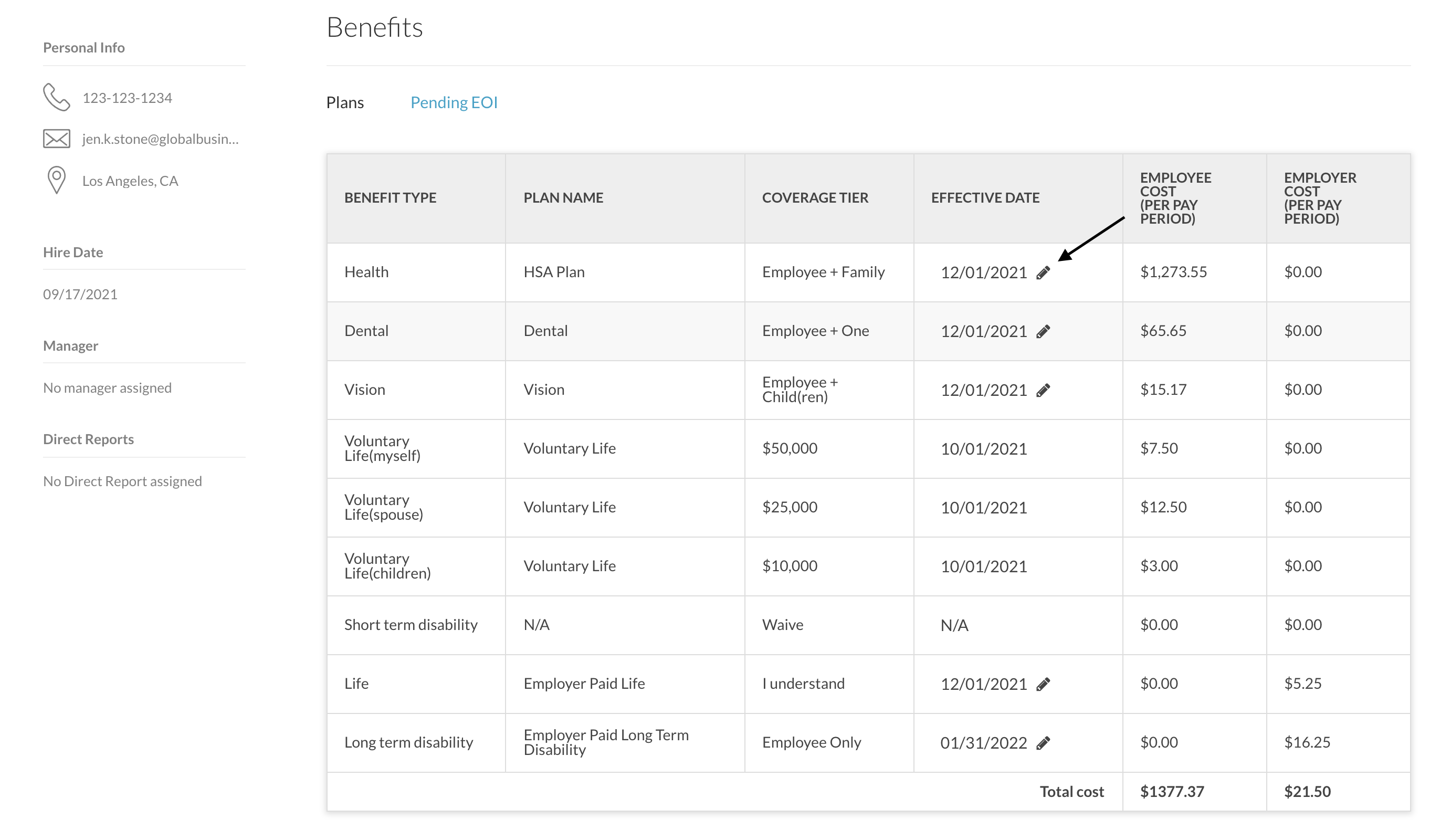Click the total employee cost $1377.37
1451x840 pixels.
(x=1172, y=792)
